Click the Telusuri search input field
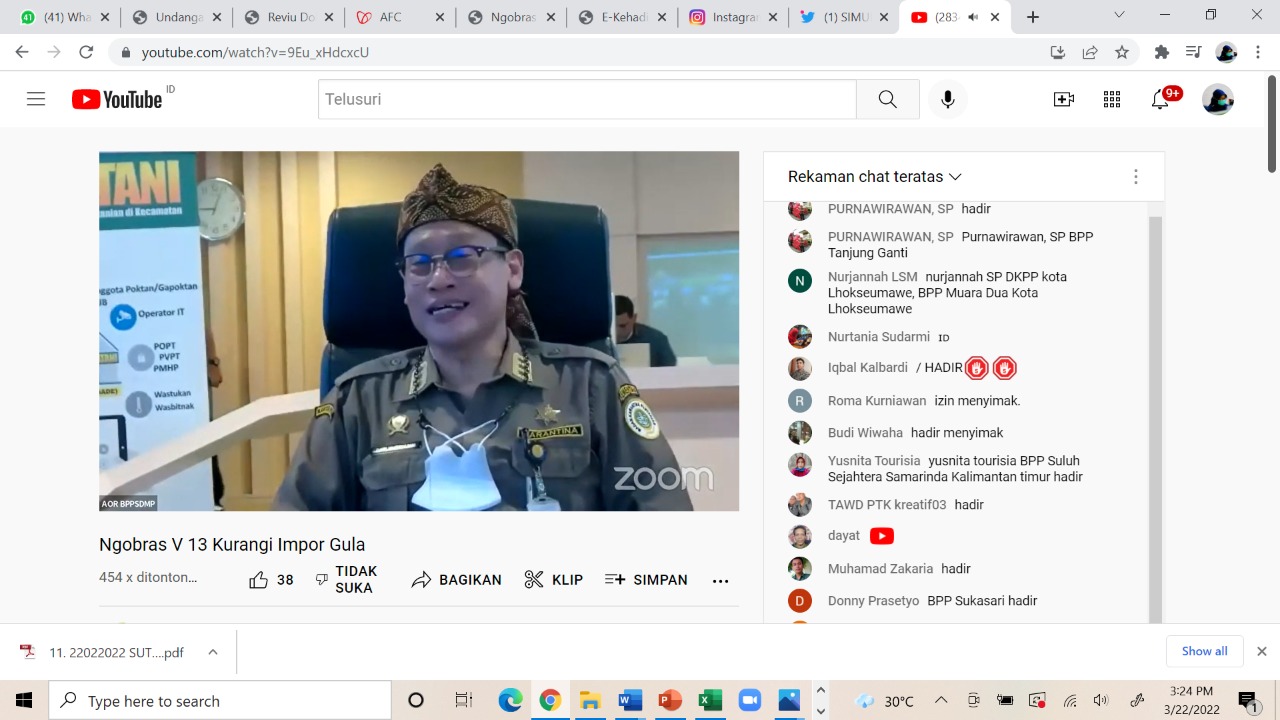1280x720 pixels. (587, 99)
